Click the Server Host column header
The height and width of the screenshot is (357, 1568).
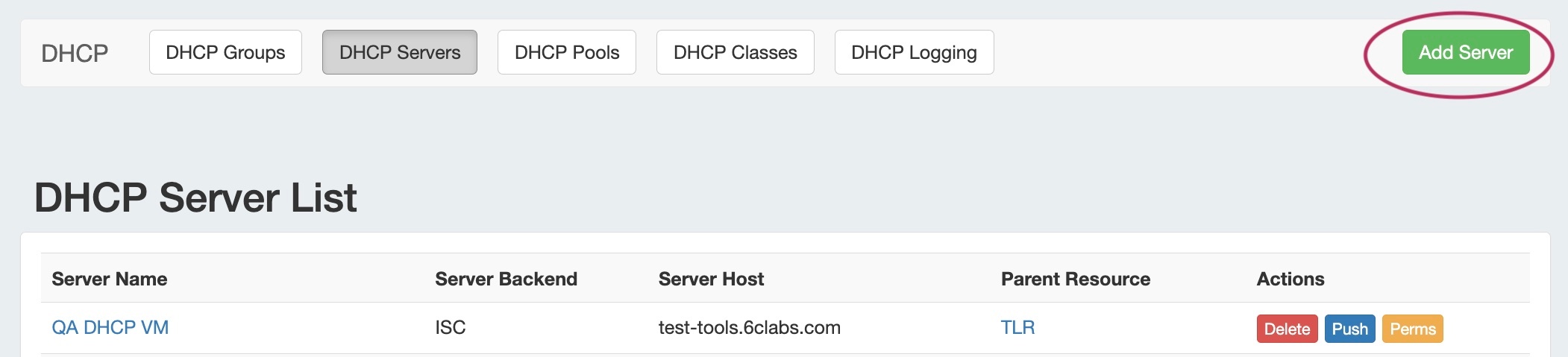711,279
